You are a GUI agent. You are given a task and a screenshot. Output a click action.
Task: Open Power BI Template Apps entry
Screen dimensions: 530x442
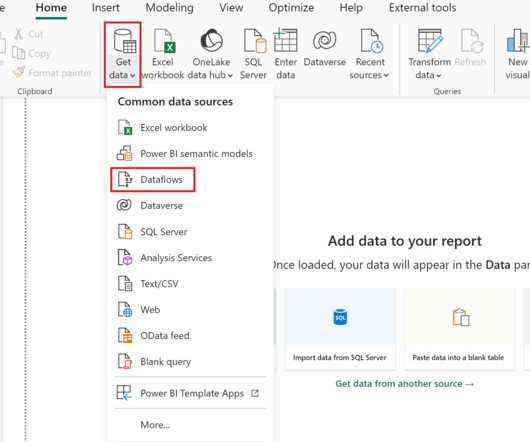coord(190,393)
